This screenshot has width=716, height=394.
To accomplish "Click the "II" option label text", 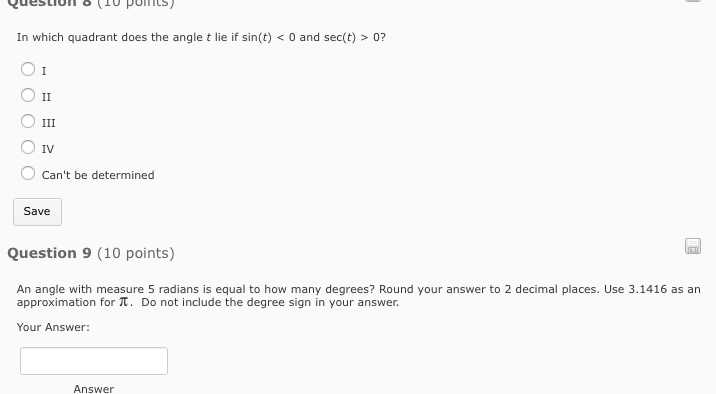I will [46, 97].
